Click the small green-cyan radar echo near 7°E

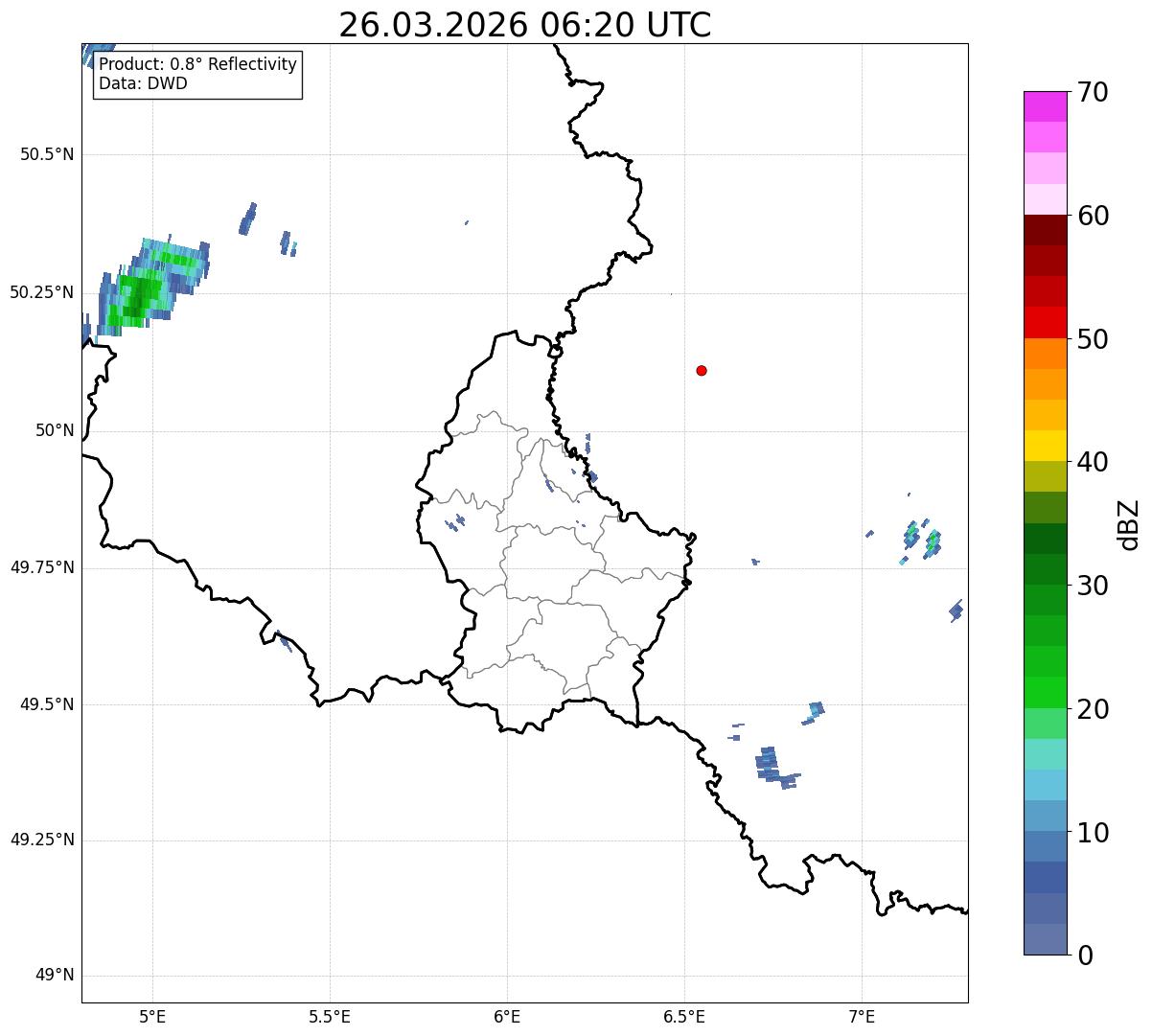(923, 540)
